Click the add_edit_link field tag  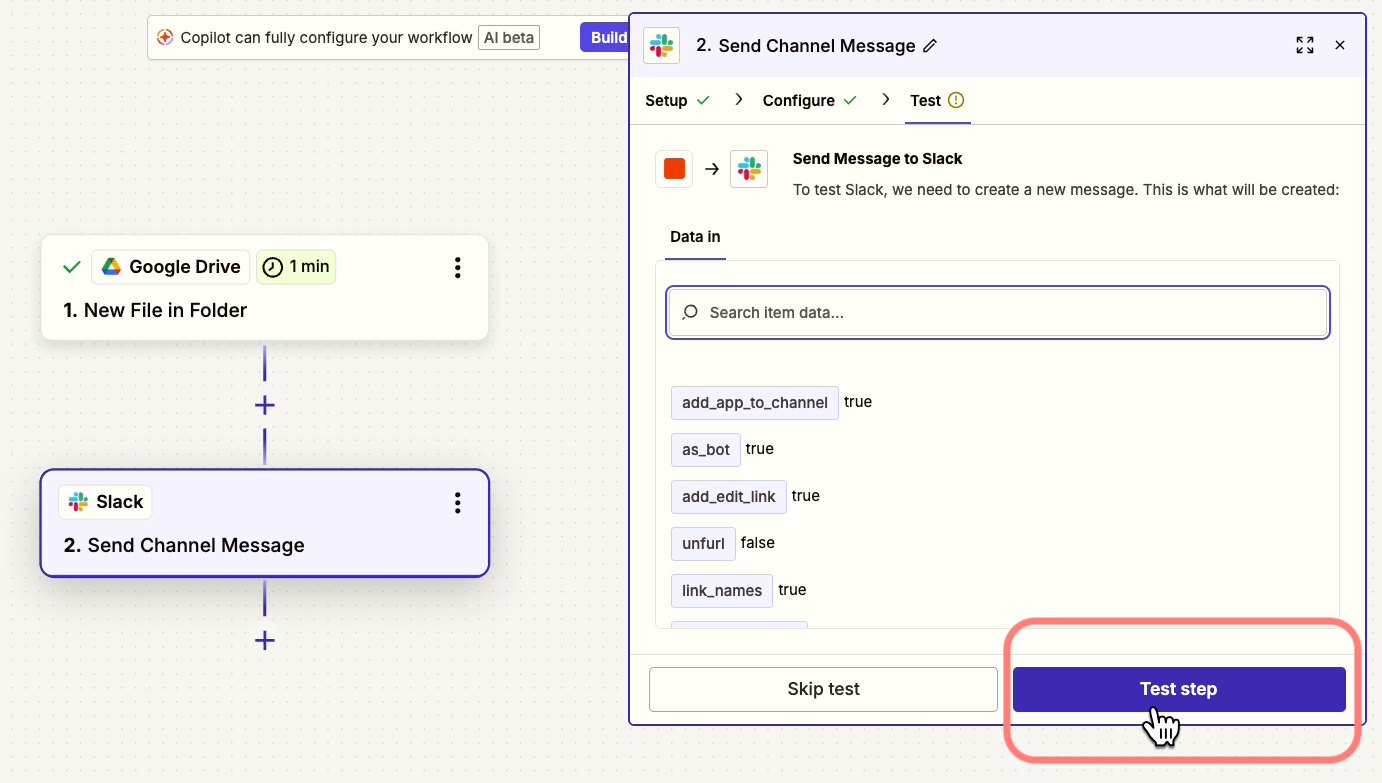click(x=729, y=497)
